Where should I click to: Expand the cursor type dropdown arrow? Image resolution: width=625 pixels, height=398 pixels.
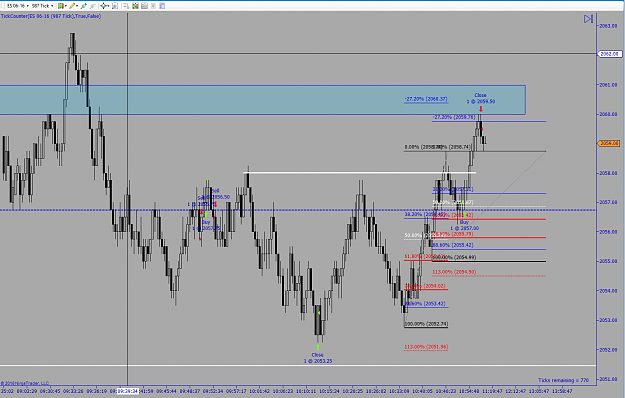point(109,6)
